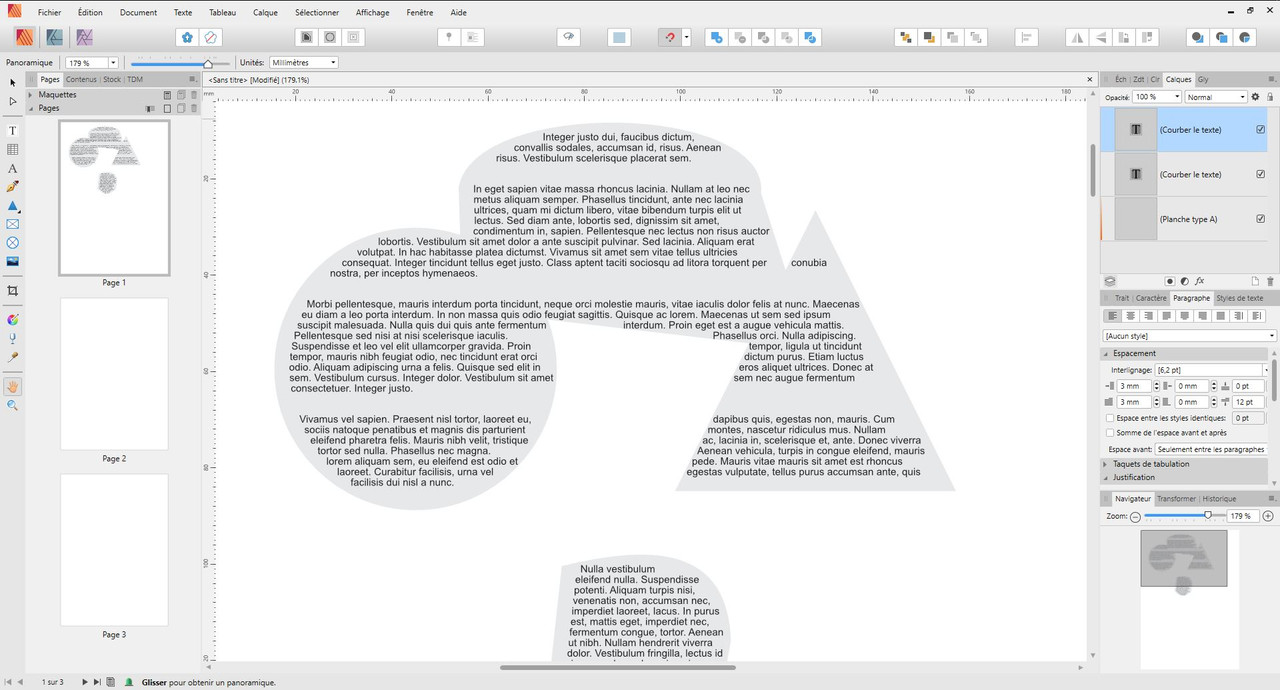
Task: Open the Opacité 100 % dropdown
Action: coord(1175,97)
